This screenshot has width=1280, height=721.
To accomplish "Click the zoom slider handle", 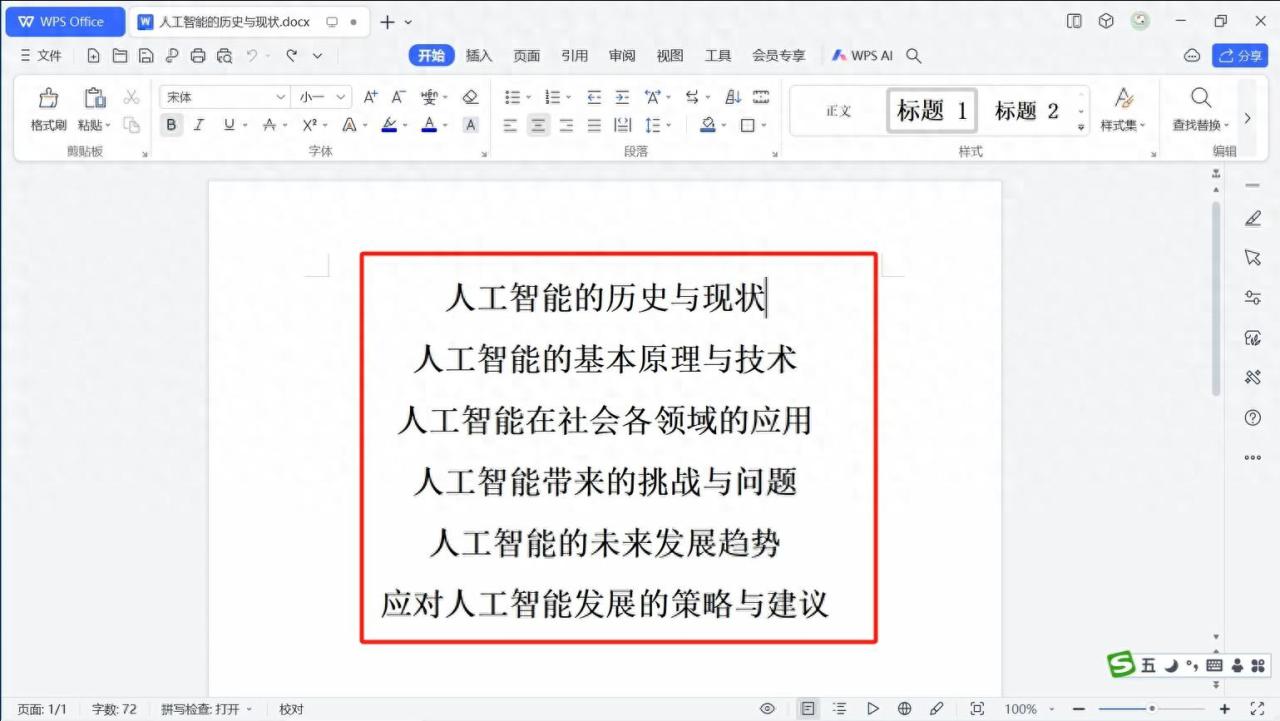I will pos(1152,709).
